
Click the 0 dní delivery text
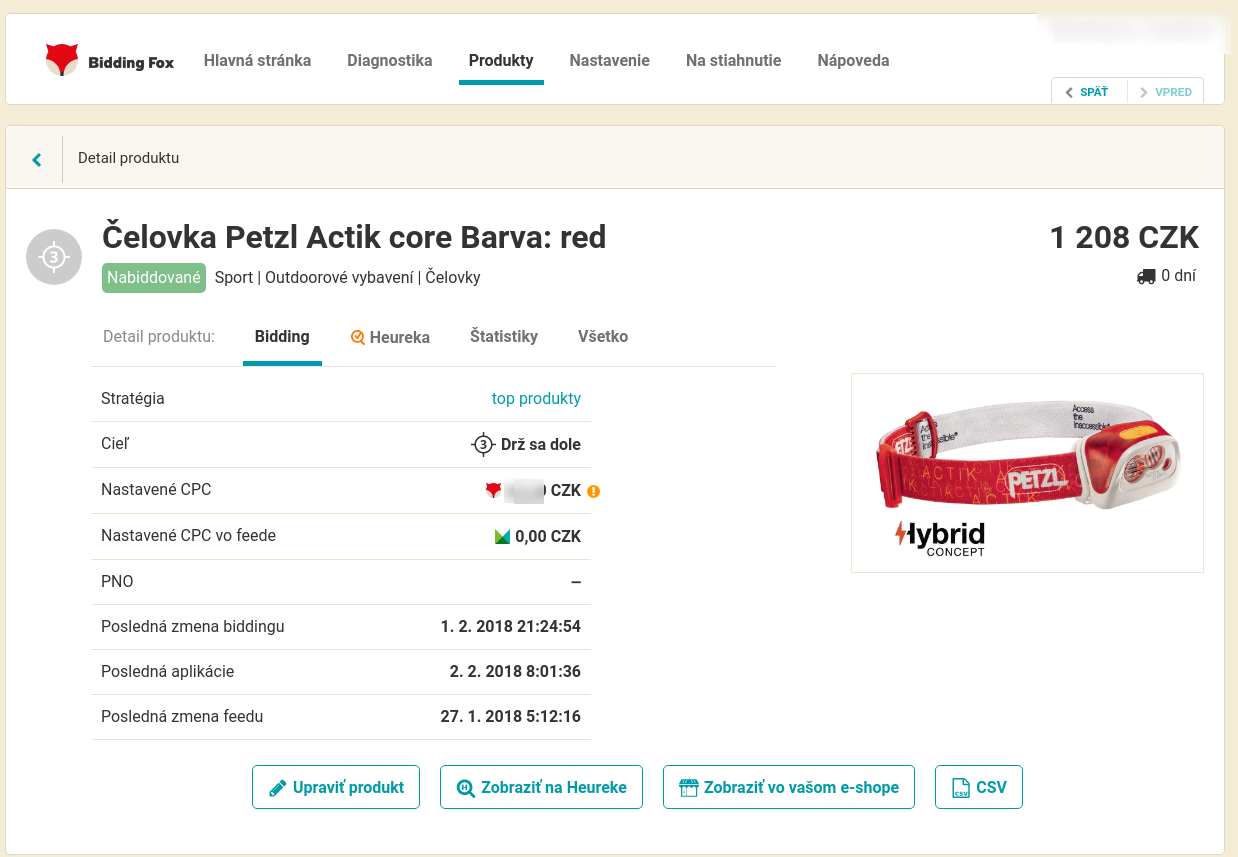[x=1178, y=277]
